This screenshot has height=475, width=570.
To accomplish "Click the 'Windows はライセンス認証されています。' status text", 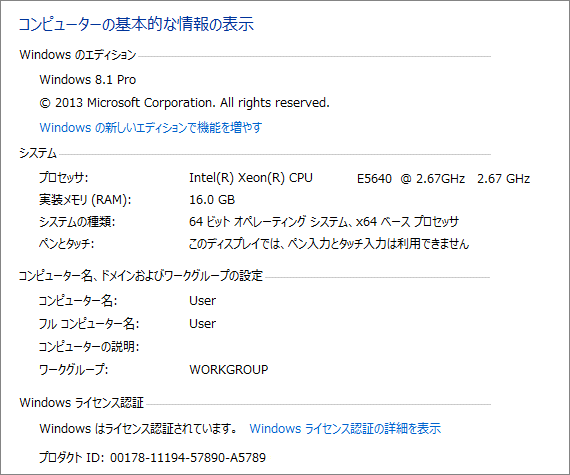I will coord(138,428).
